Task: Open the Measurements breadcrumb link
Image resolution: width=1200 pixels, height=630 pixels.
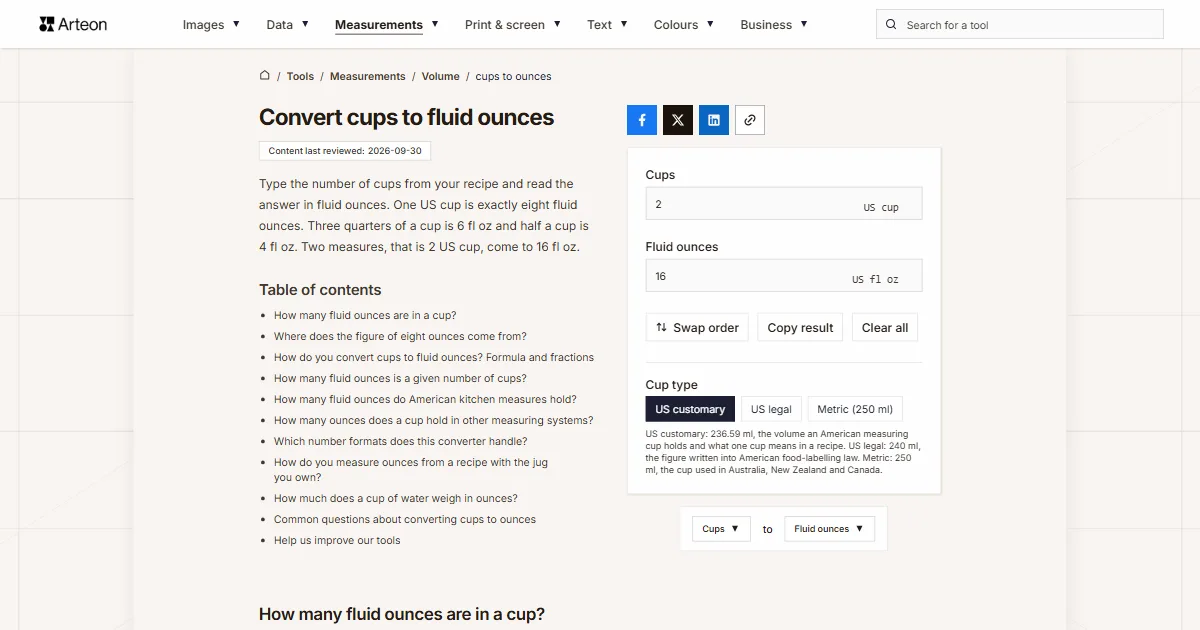Action: tap(368, 76)
